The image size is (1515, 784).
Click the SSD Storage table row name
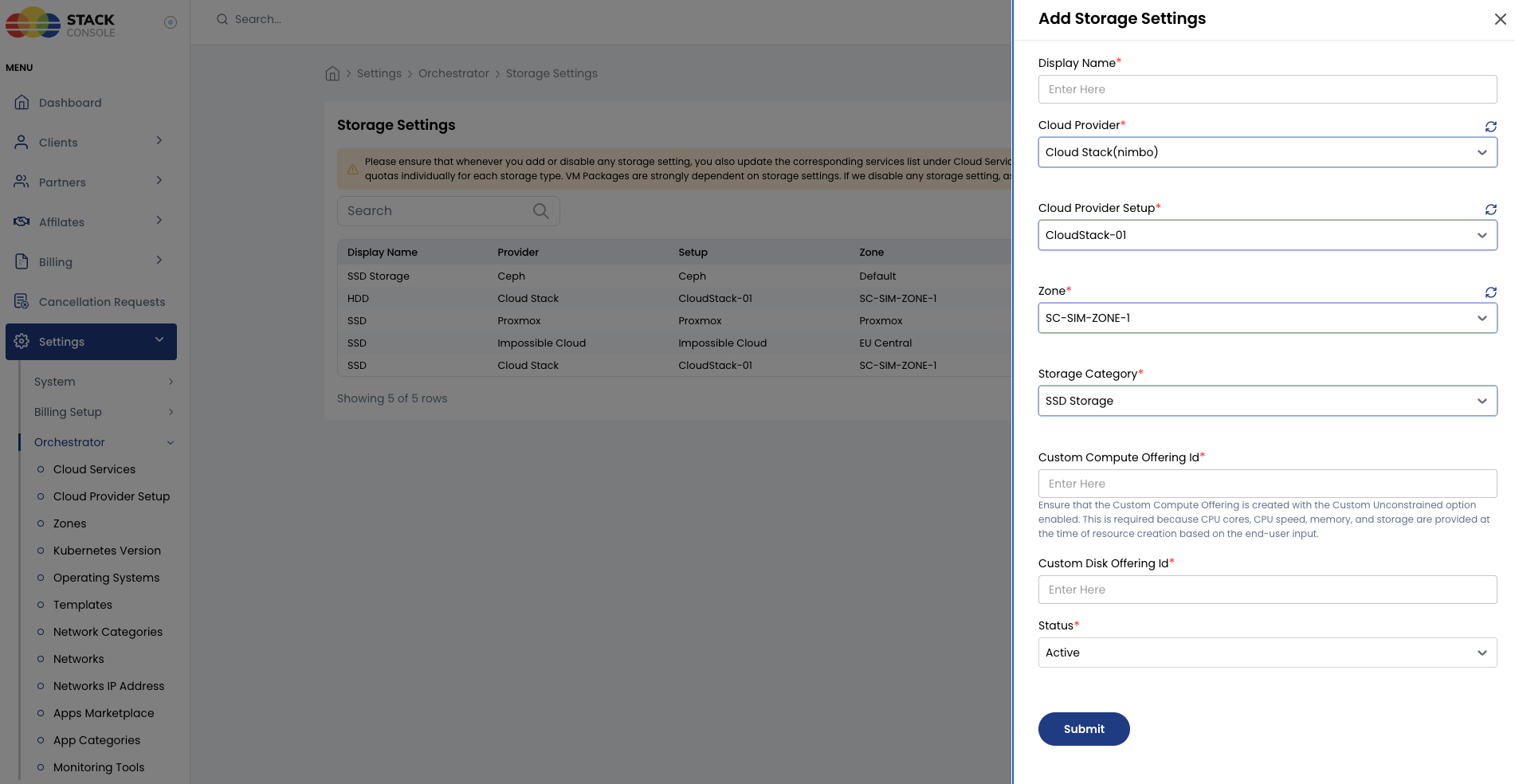(x=379, y=276)
